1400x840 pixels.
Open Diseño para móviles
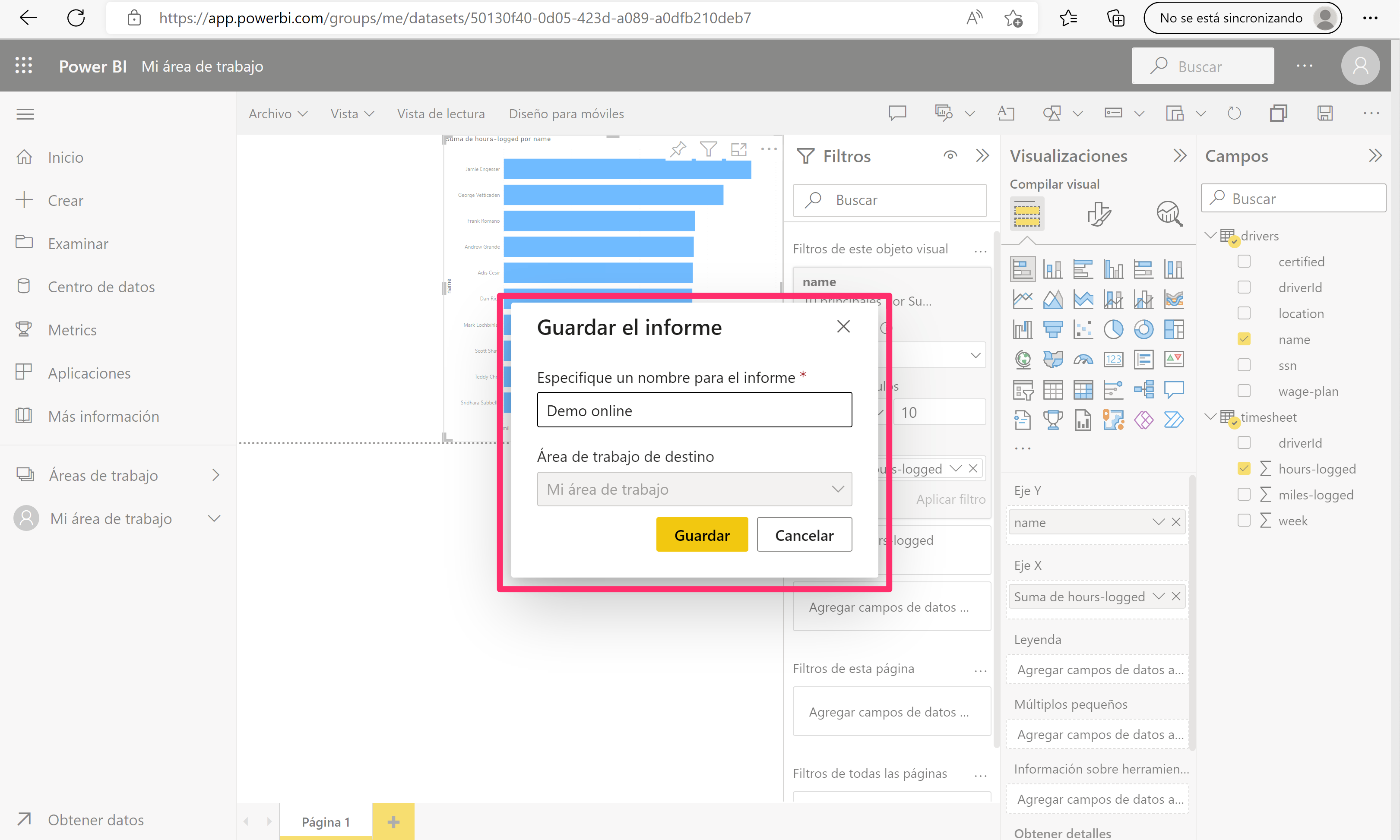click(x=566, y=114)
